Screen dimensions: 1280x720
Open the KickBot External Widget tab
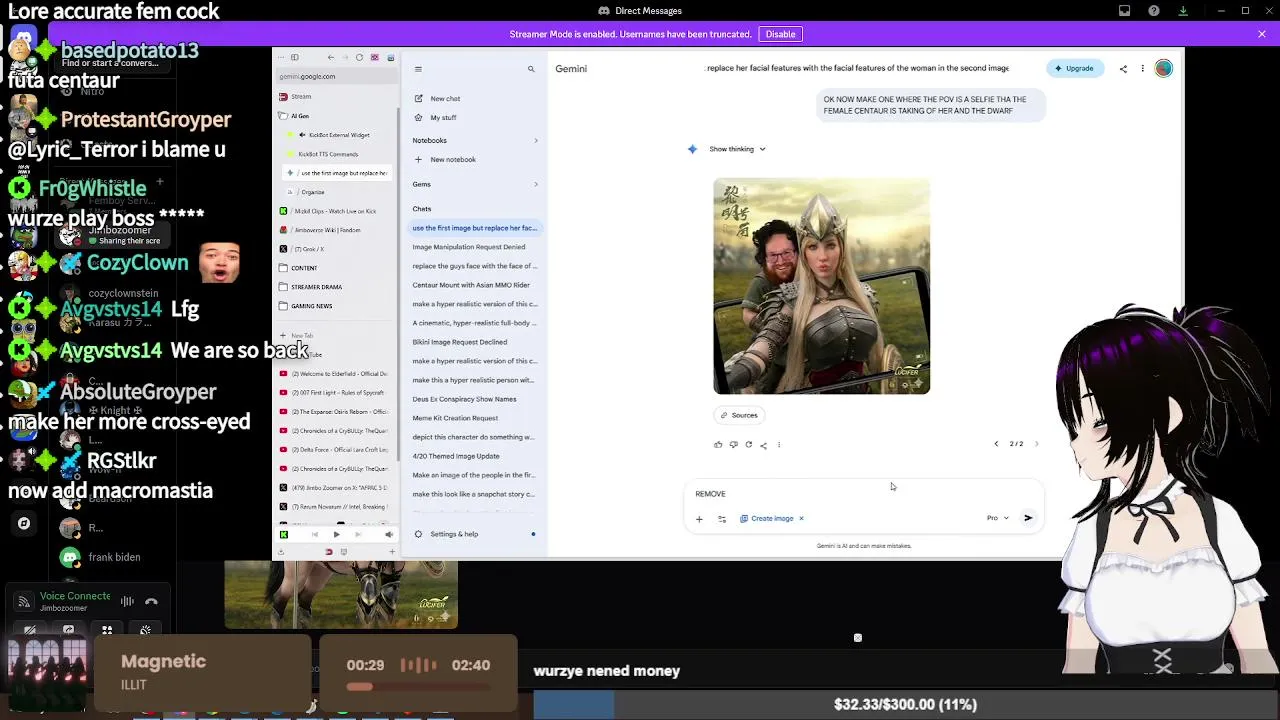tap(339, 135)
